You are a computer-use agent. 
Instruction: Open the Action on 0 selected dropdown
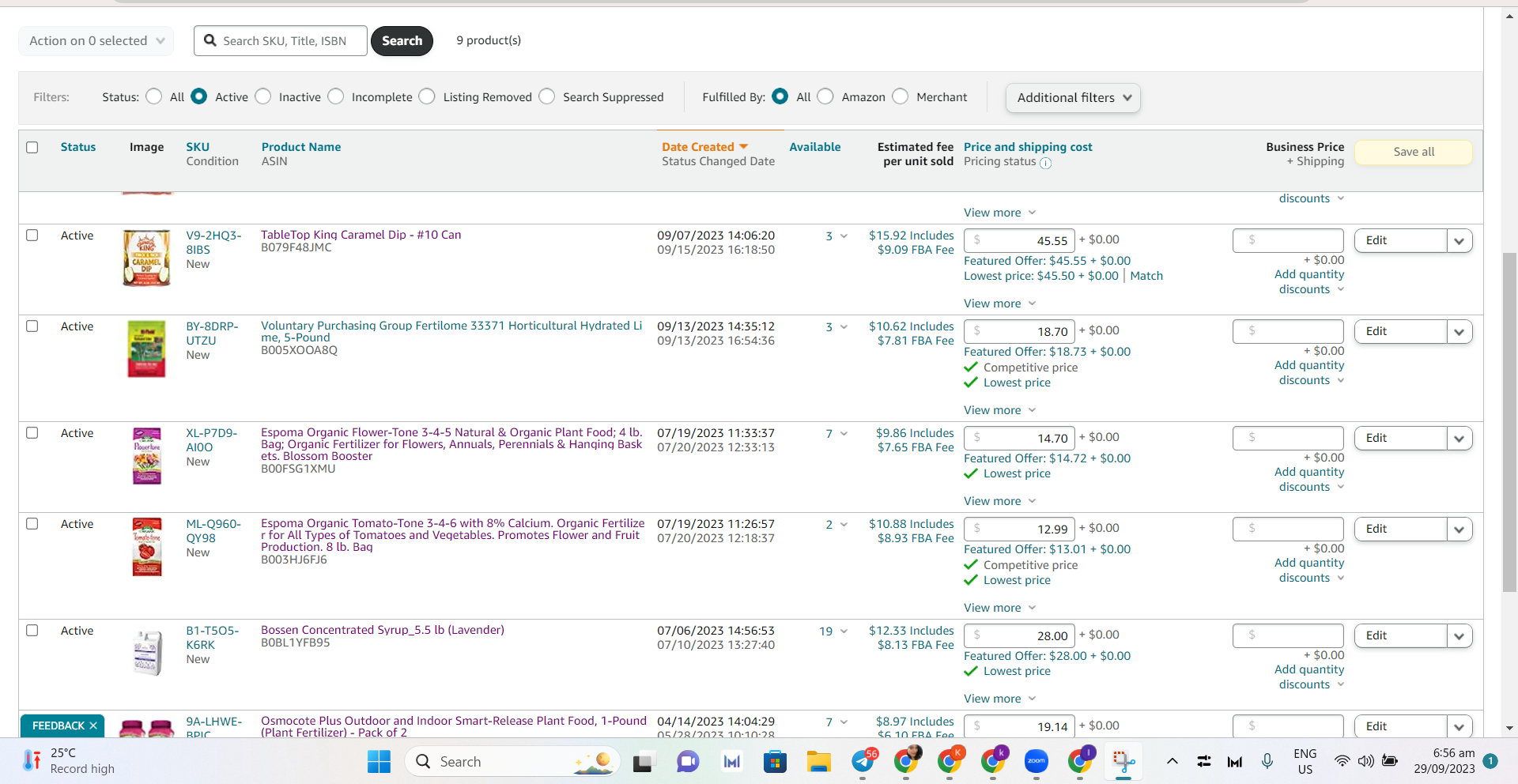coord(96,40)
